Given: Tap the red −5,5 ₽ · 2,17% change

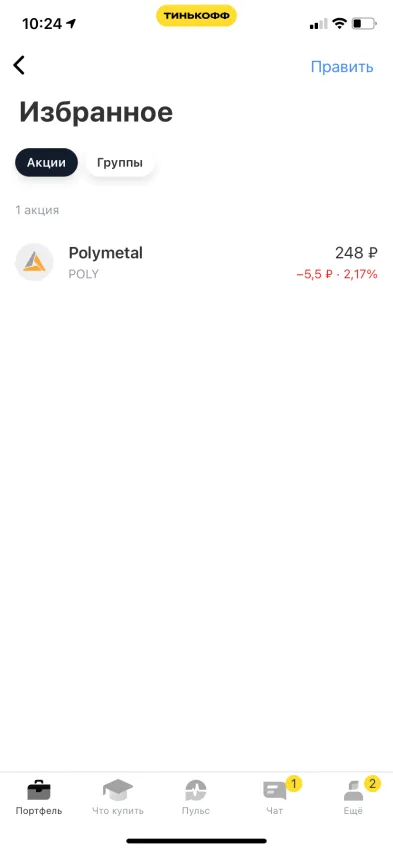Looking at the screenshot, I should tap(337, 274).
